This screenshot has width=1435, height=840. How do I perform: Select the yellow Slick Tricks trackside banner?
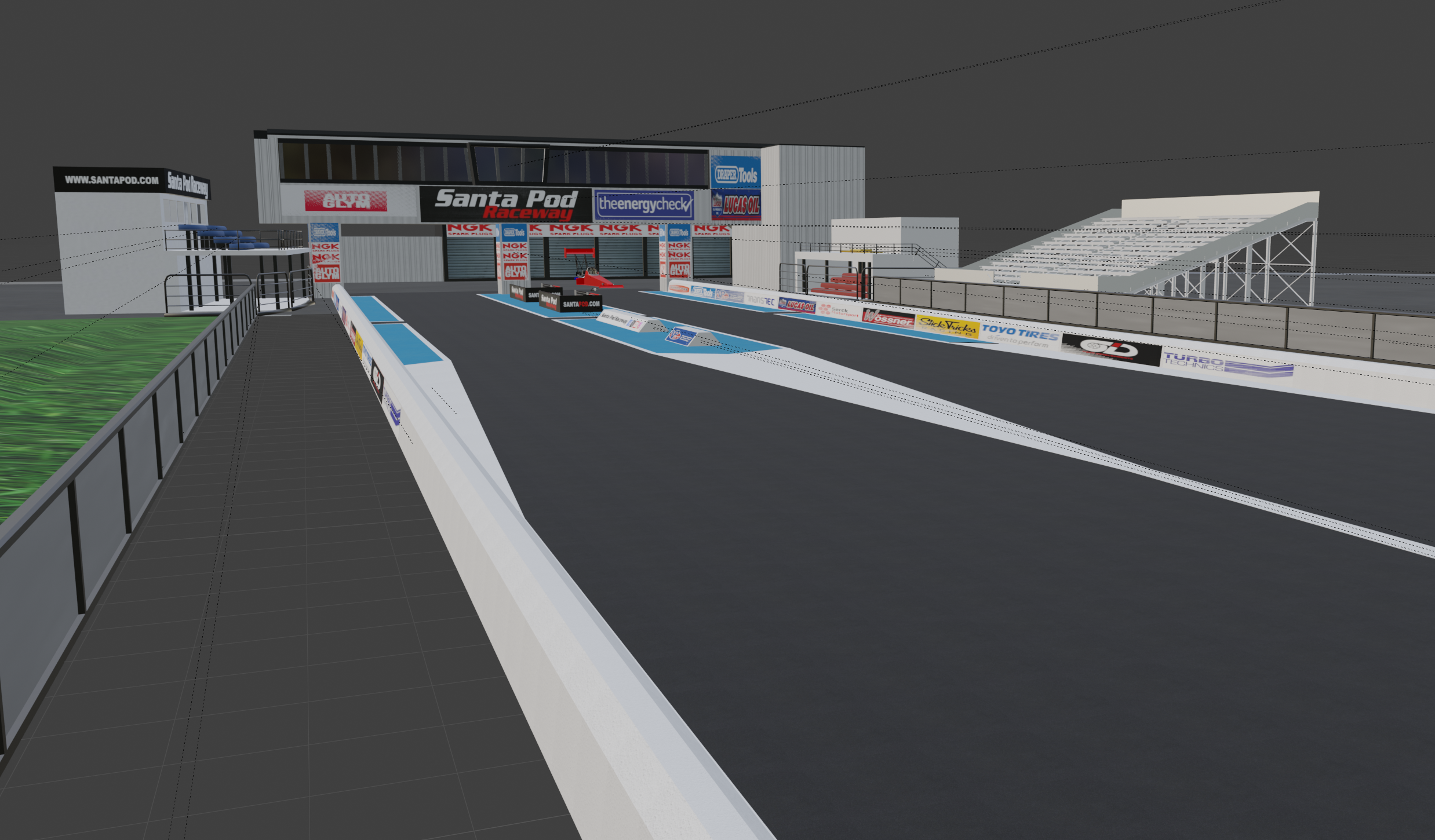947,326
